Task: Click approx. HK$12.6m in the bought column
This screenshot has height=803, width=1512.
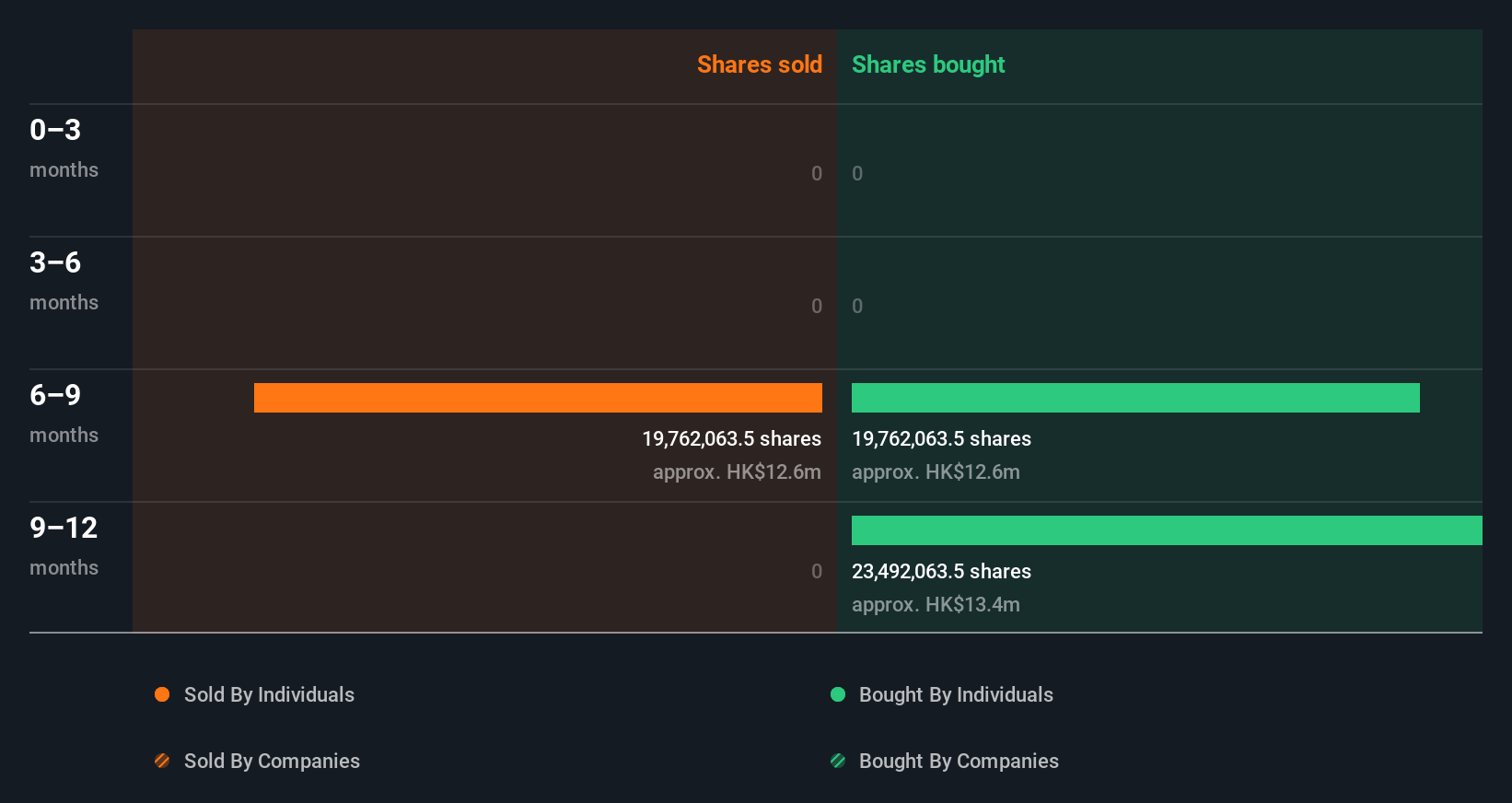Action: point(936,471)
